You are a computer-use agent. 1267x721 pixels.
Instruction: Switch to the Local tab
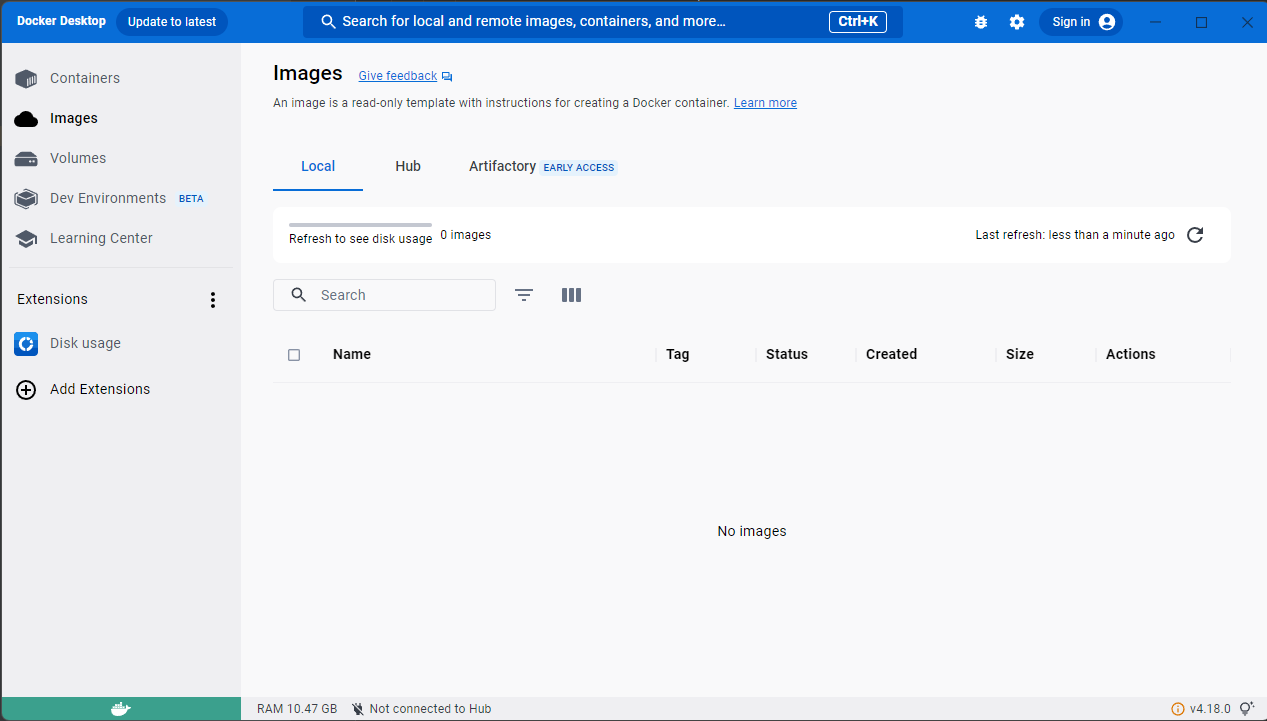[x=318, y=166]
